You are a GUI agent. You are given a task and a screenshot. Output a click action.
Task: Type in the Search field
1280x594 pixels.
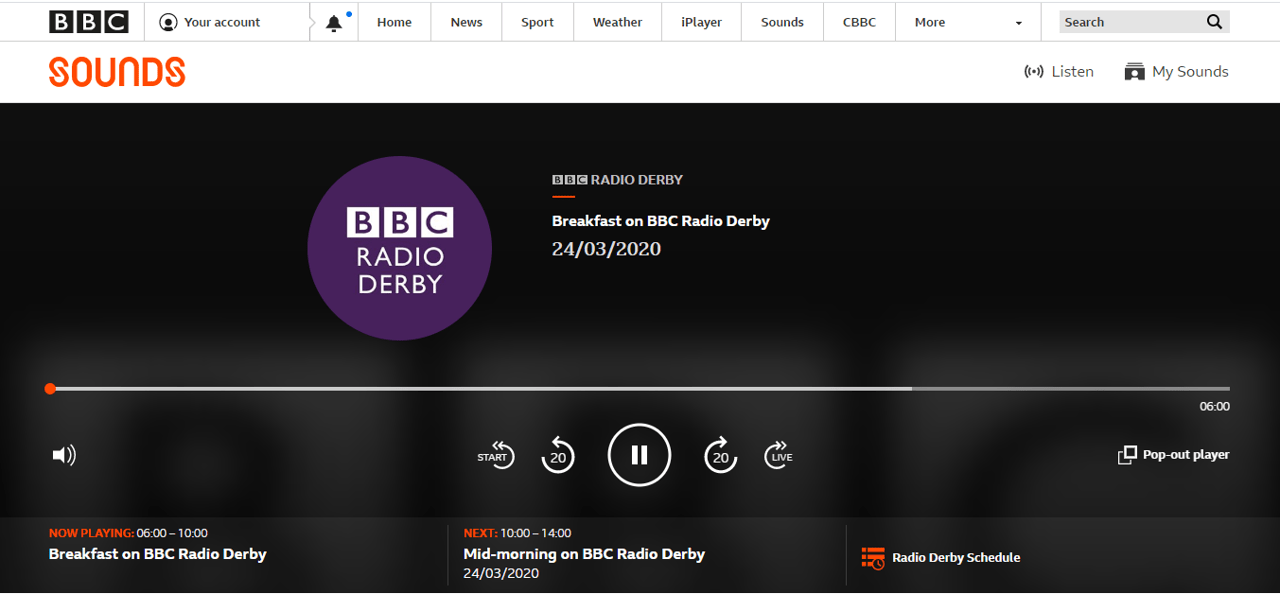pyautogui.click(x=1128, y=22)
